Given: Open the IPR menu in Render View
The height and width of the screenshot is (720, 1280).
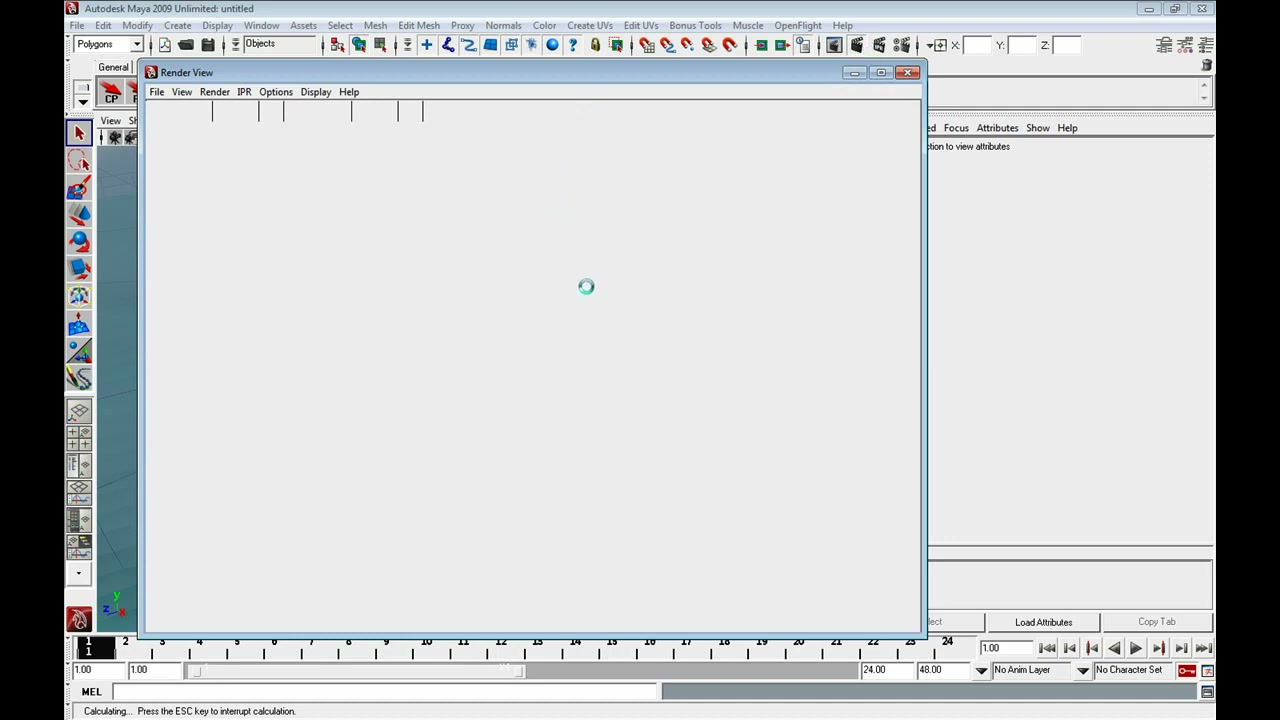Looking at the screenshot, I should (244, 92).
